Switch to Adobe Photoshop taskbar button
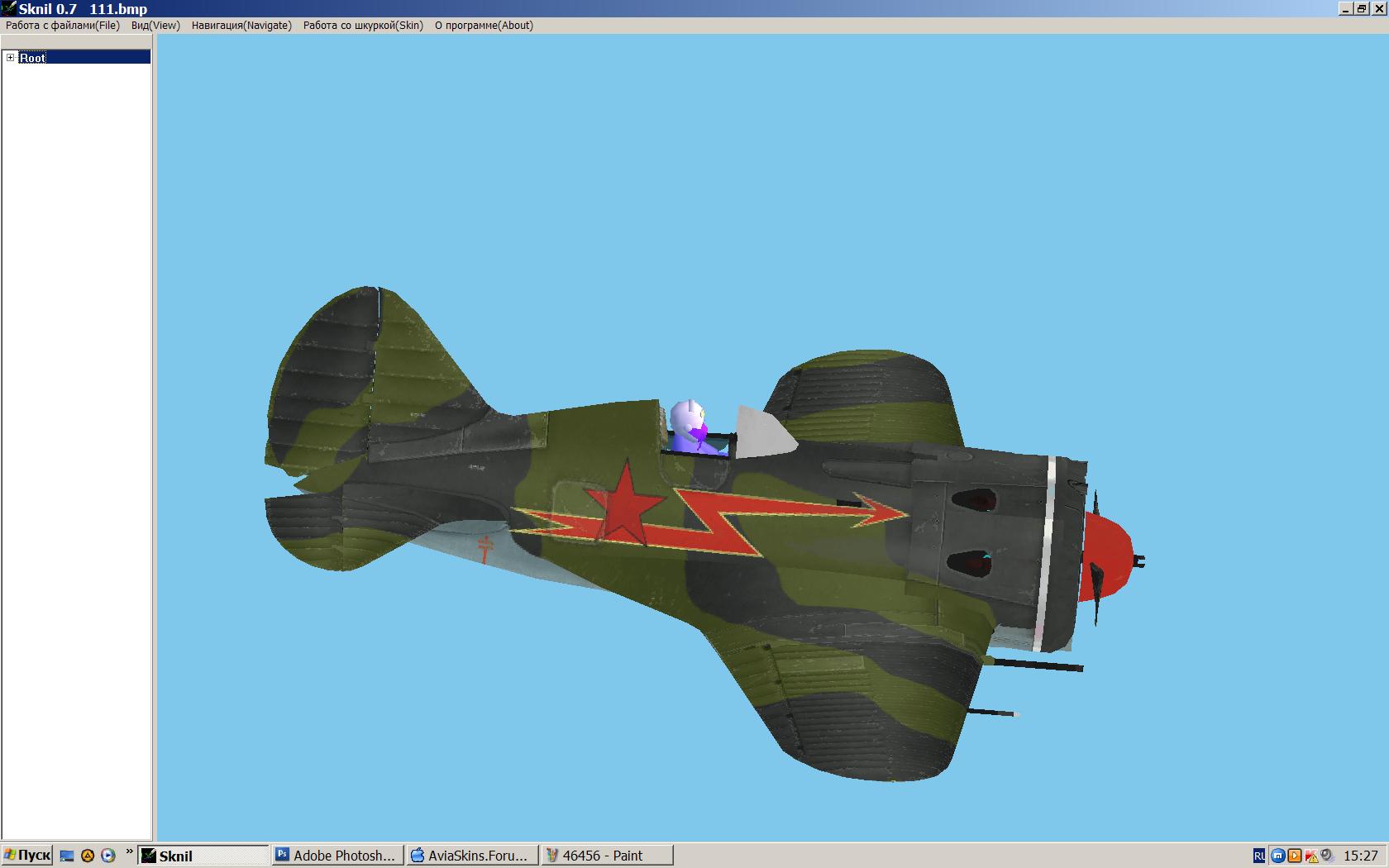Viewport: 1389px width, 868px height. [337, 856]
